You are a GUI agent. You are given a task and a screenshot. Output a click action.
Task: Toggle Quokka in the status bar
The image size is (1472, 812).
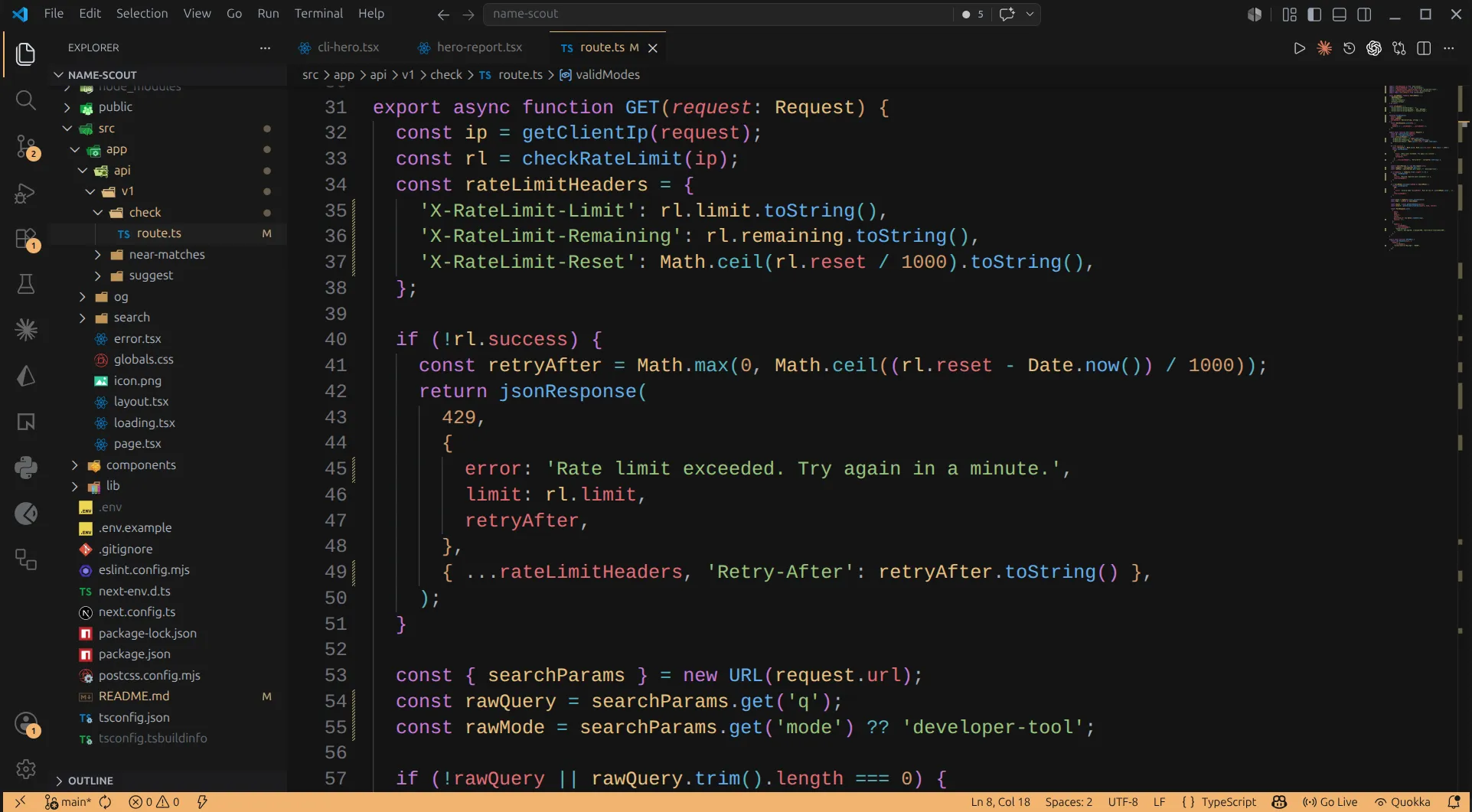point(1402,802)
